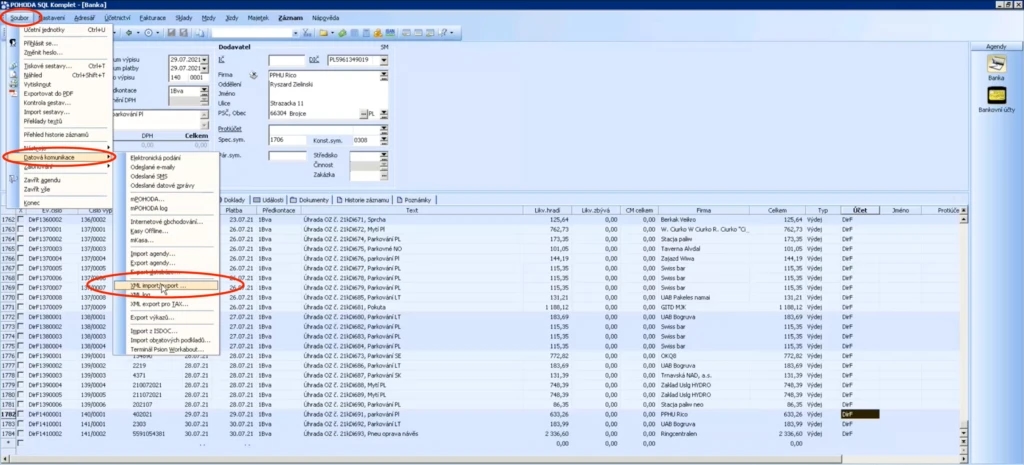Click the save diskette toolbar icon
Screen dimensions: 1024x465
[x=171, y=33]
